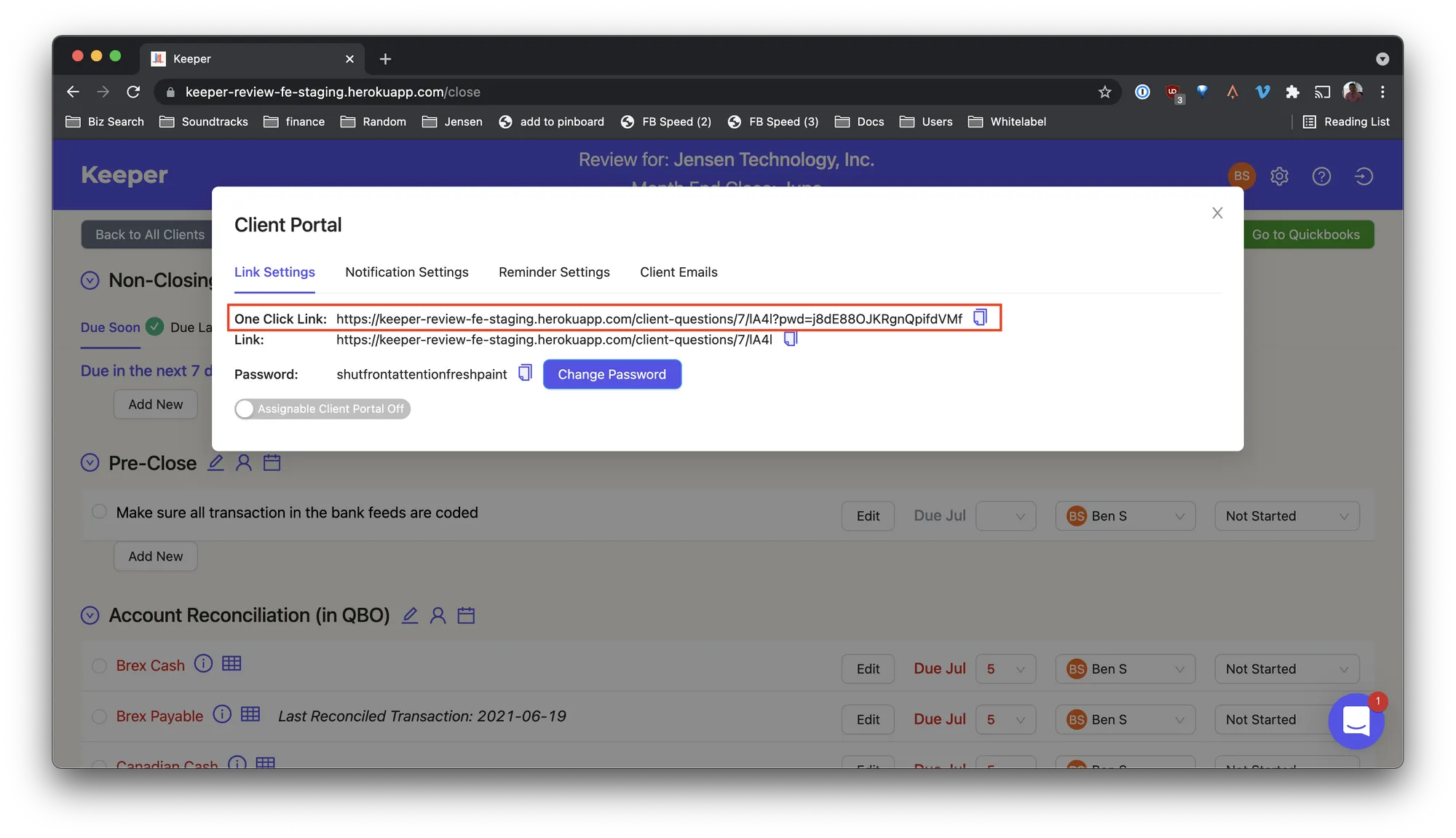Toggle Assignable Client Portal switch
This screenshot has width=1456, height=838.
[x=323, y=408]
